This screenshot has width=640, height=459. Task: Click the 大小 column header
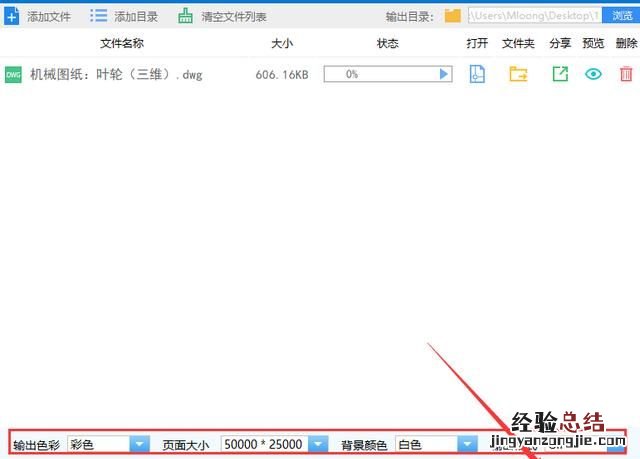click(x=282, y=43)
